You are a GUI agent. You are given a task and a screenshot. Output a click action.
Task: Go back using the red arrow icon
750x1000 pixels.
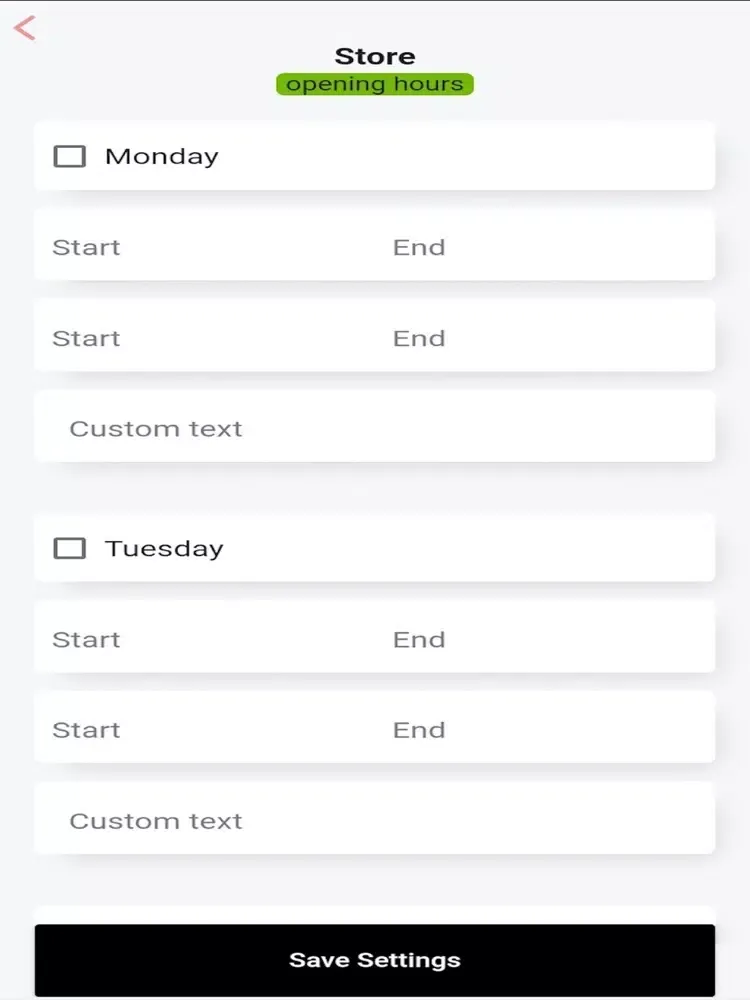24,28
